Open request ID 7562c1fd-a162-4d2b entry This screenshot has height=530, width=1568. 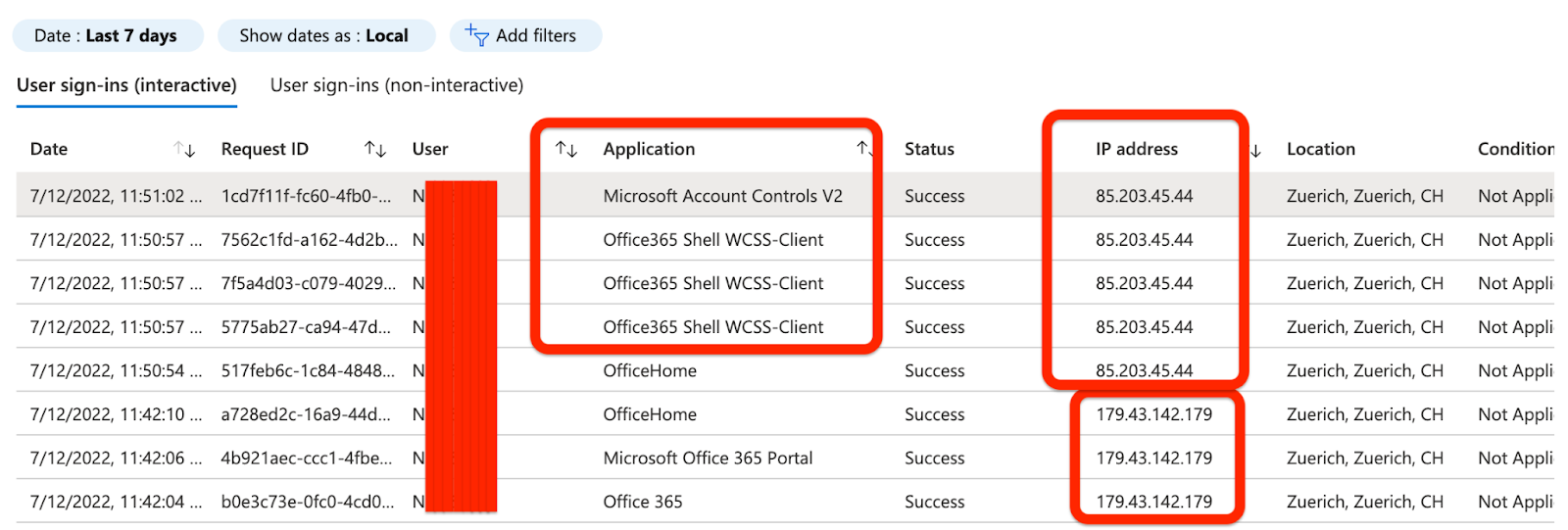click(x=310, y=240)
